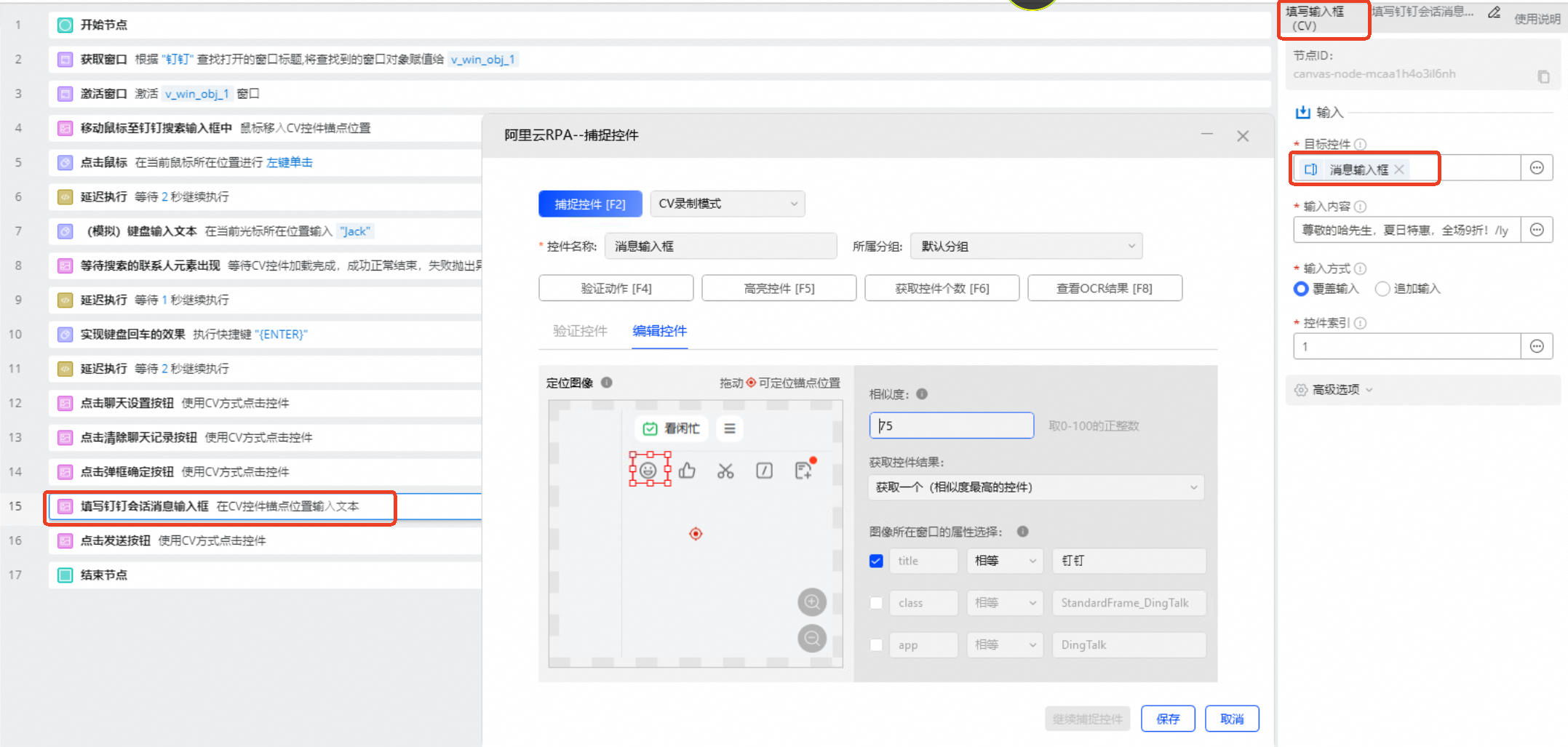The height and width of the screenshot is (747, 1568).
Task: Click the 控件名称 input field
Action: tap(720, 246)
